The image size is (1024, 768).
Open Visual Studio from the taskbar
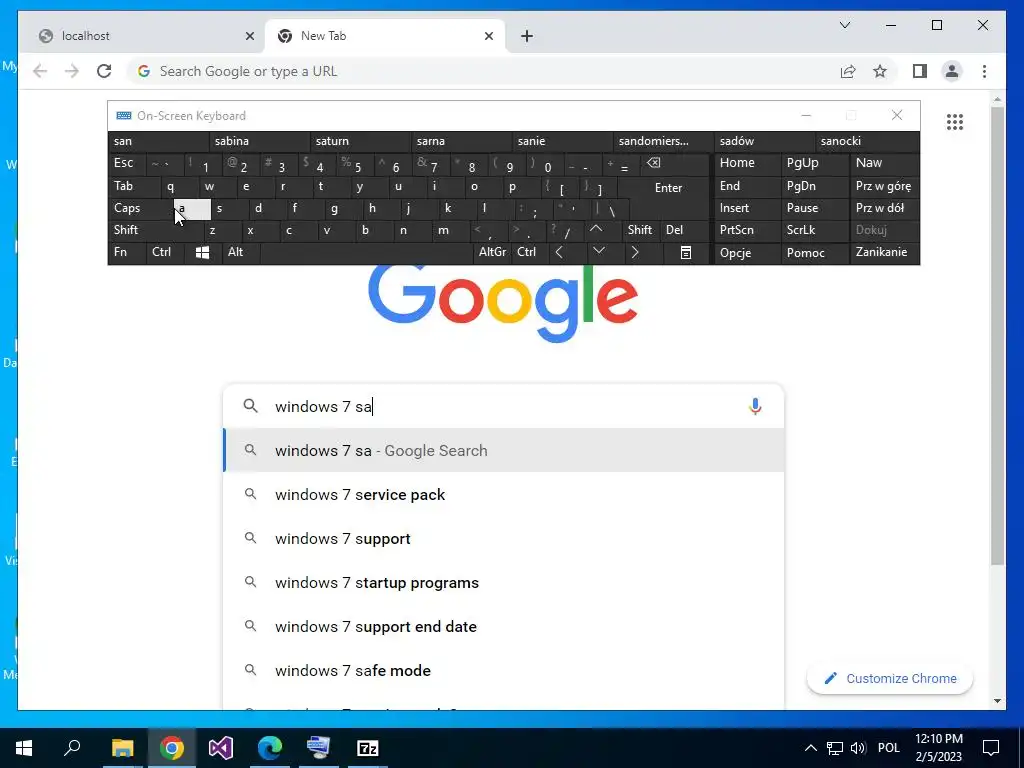(221, 748)
